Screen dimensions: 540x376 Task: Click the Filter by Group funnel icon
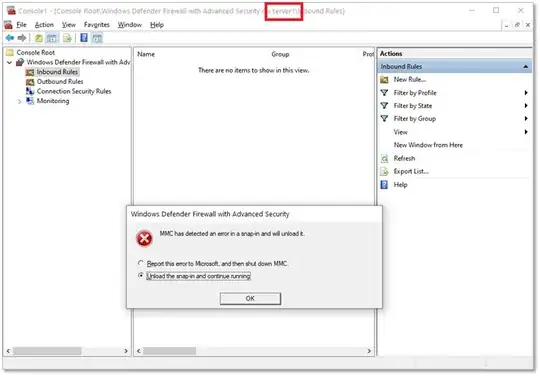click(x=384, y=118)
